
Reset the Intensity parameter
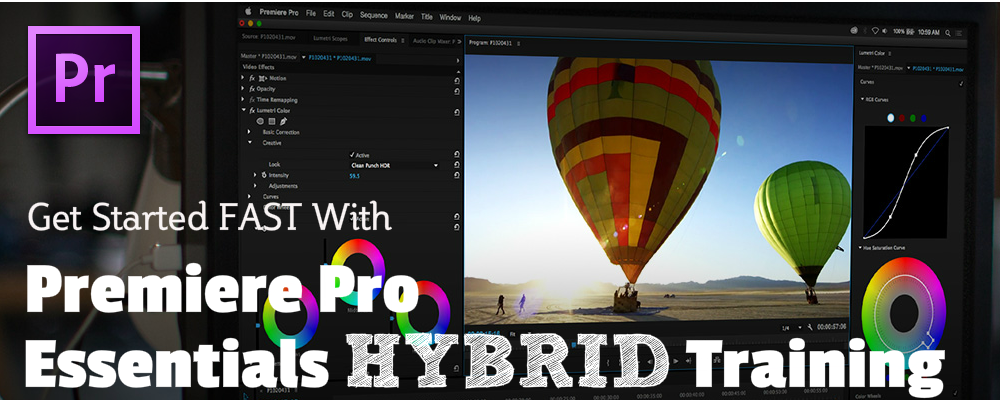point(457,175)
